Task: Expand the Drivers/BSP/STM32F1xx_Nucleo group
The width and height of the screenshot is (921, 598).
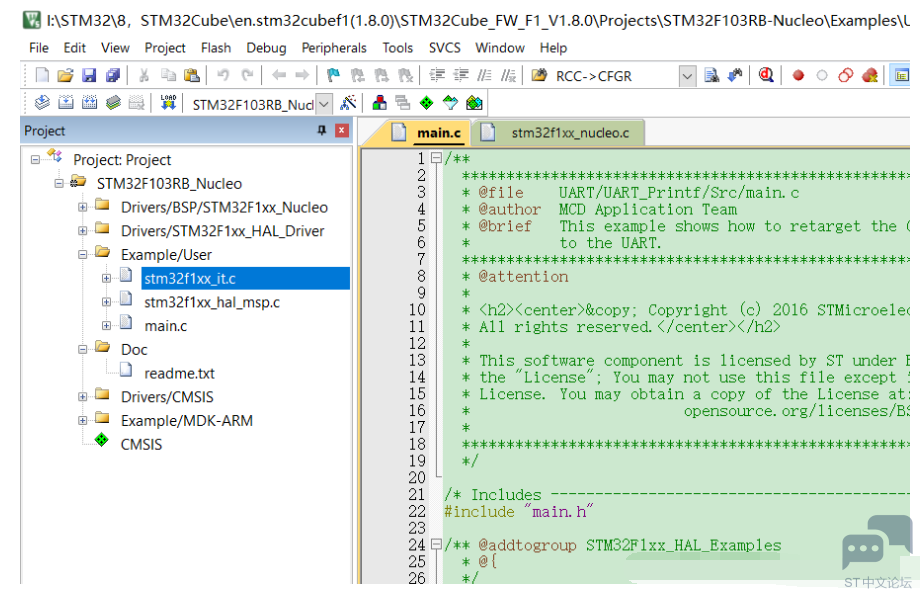Action: tap(82, 207)
